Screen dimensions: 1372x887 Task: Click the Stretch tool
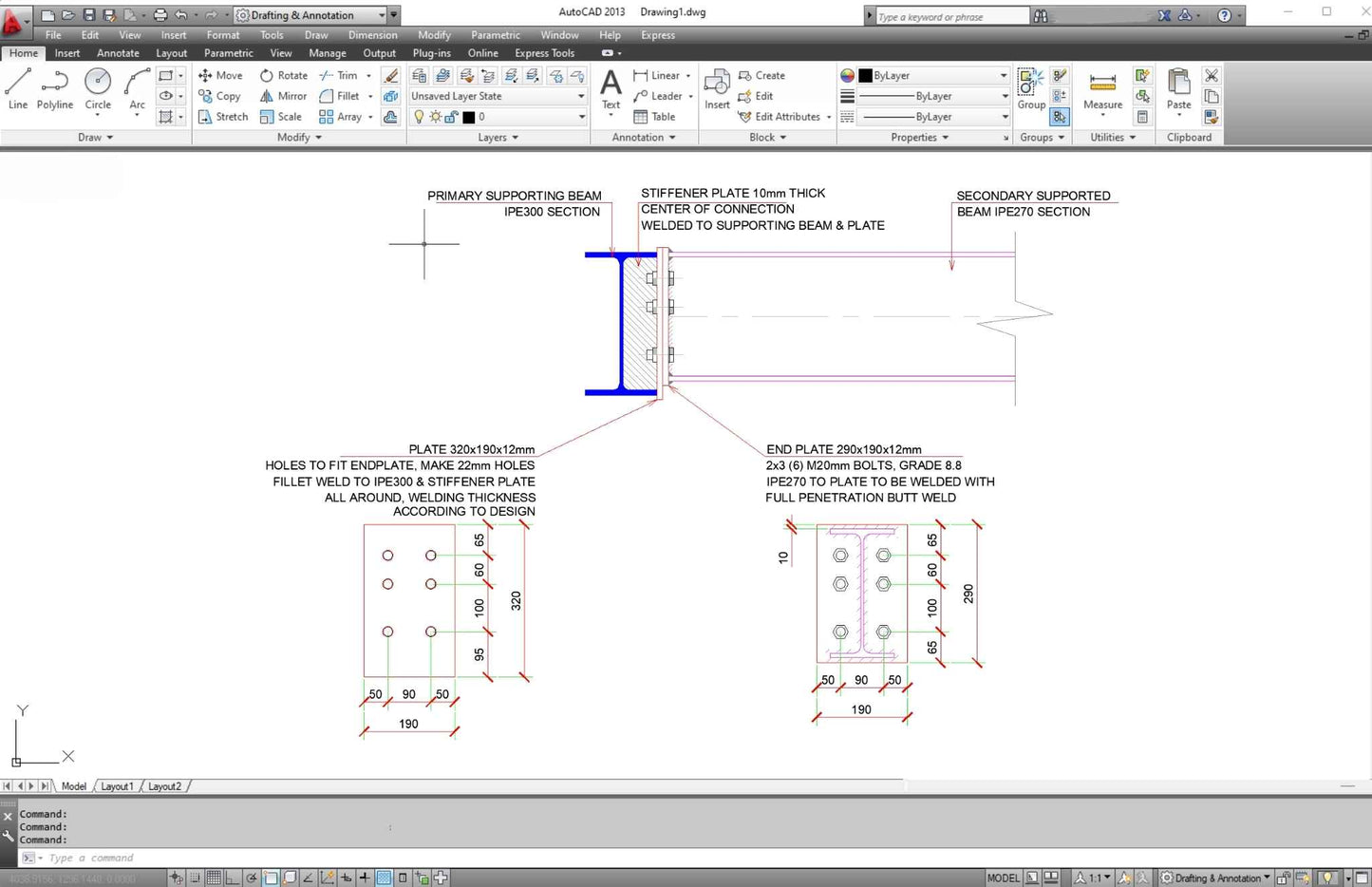point(223,117)
